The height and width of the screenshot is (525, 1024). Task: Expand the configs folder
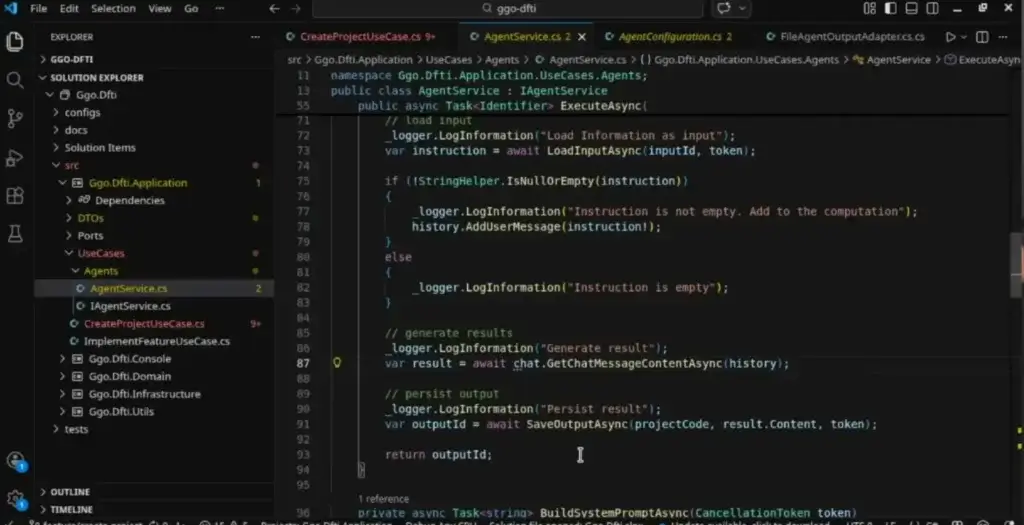click(x=82, y=112)
